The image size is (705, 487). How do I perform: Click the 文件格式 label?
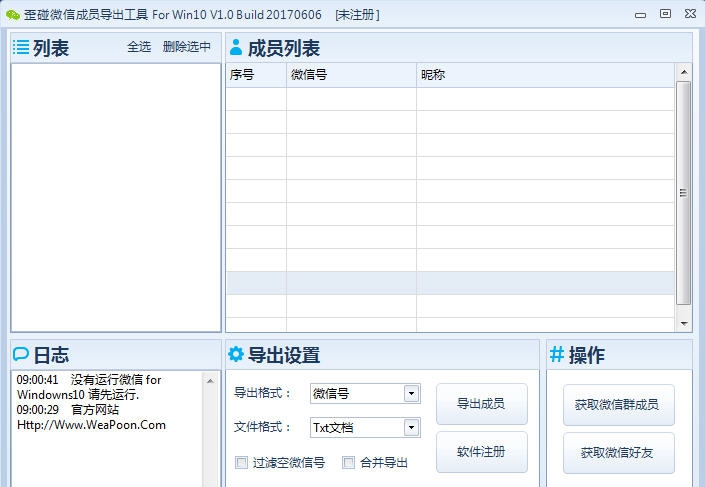263,427
